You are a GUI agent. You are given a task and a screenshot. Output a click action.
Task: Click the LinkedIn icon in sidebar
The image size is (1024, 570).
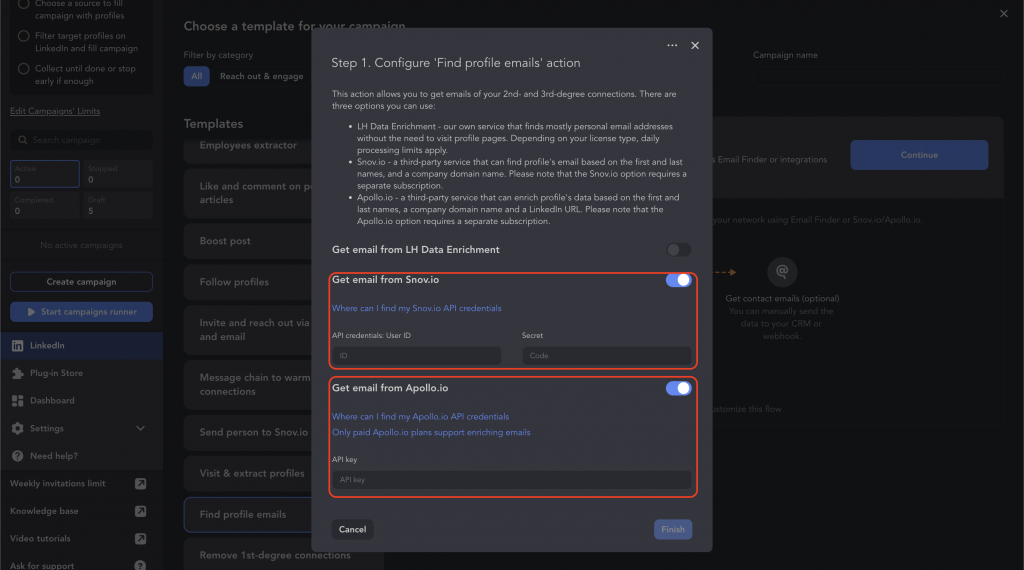coord(18,346)
